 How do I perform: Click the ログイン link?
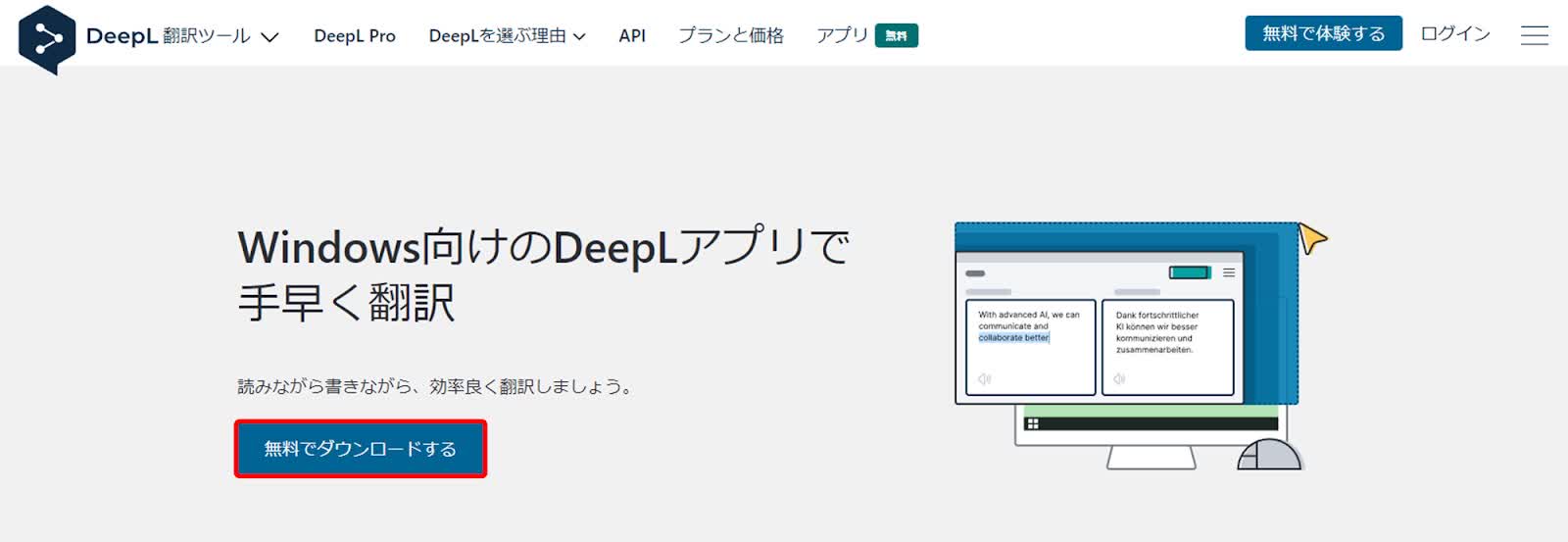[x=1455, y=33]
